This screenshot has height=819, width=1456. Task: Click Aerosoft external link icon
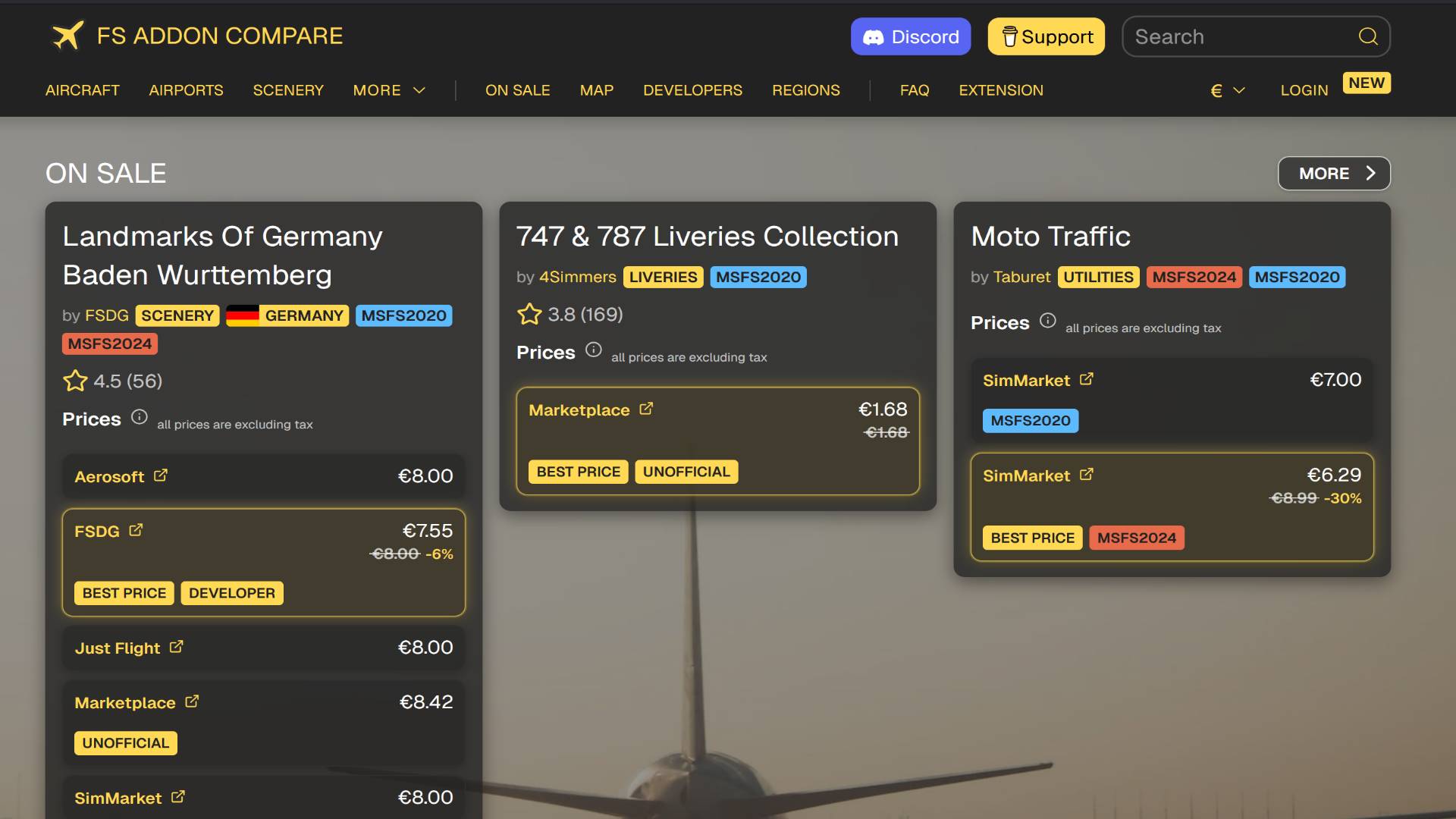coord(161,475)
